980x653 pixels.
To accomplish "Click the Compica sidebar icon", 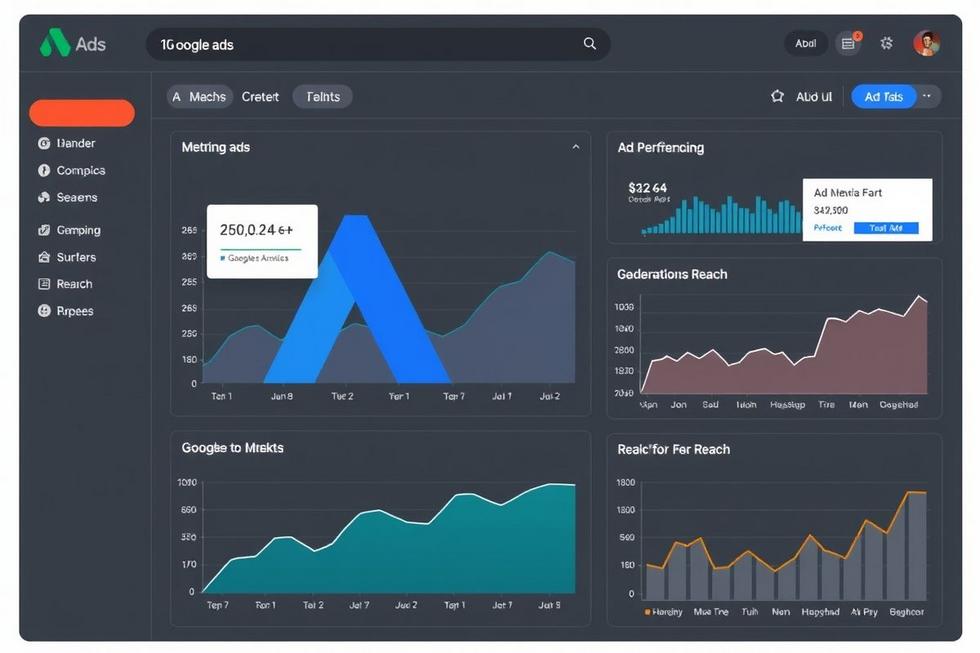I will click(44, 171).
